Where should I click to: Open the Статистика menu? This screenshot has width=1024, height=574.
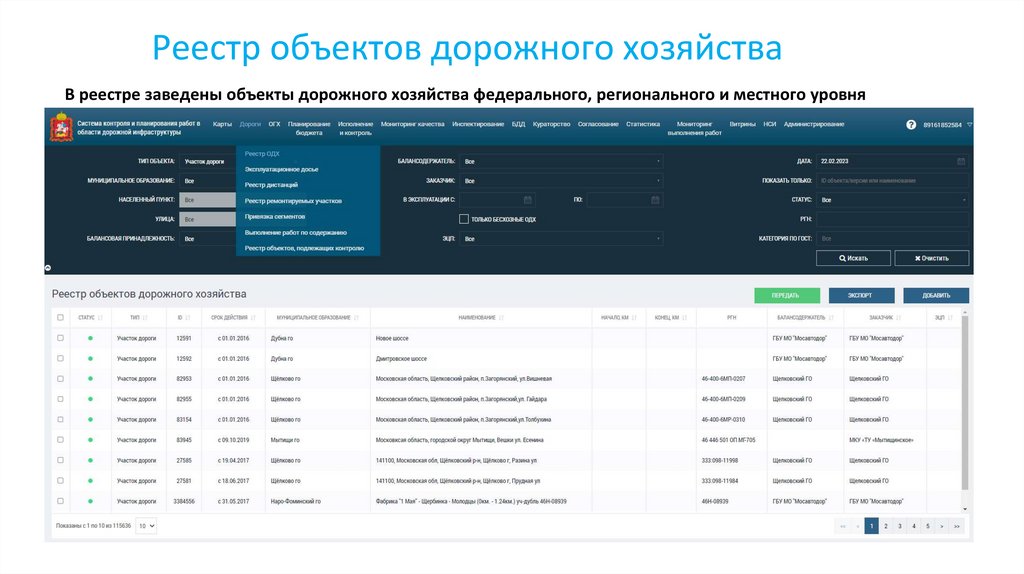coord(643,124)
